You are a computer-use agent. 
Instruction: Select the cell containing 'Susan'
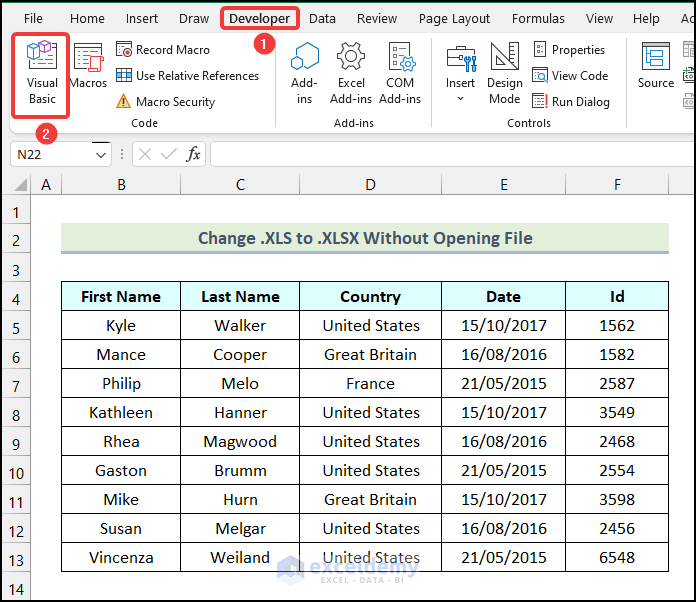click(x=121, y=528)
